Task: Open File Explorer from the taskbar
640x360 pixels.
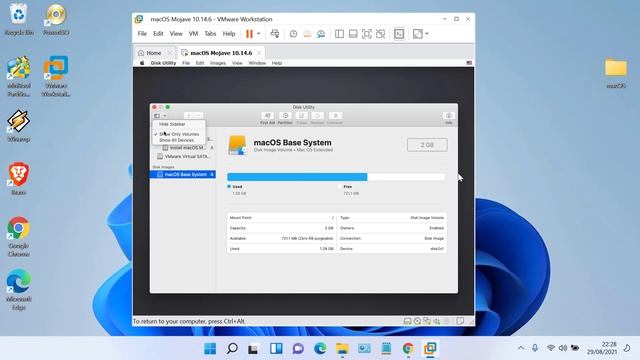Action: click(342, 349)
